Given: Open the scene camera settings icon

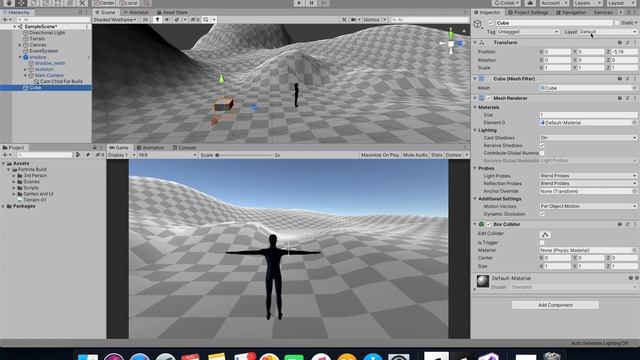Looking at the screenshot, I should (x=353, y=20).
